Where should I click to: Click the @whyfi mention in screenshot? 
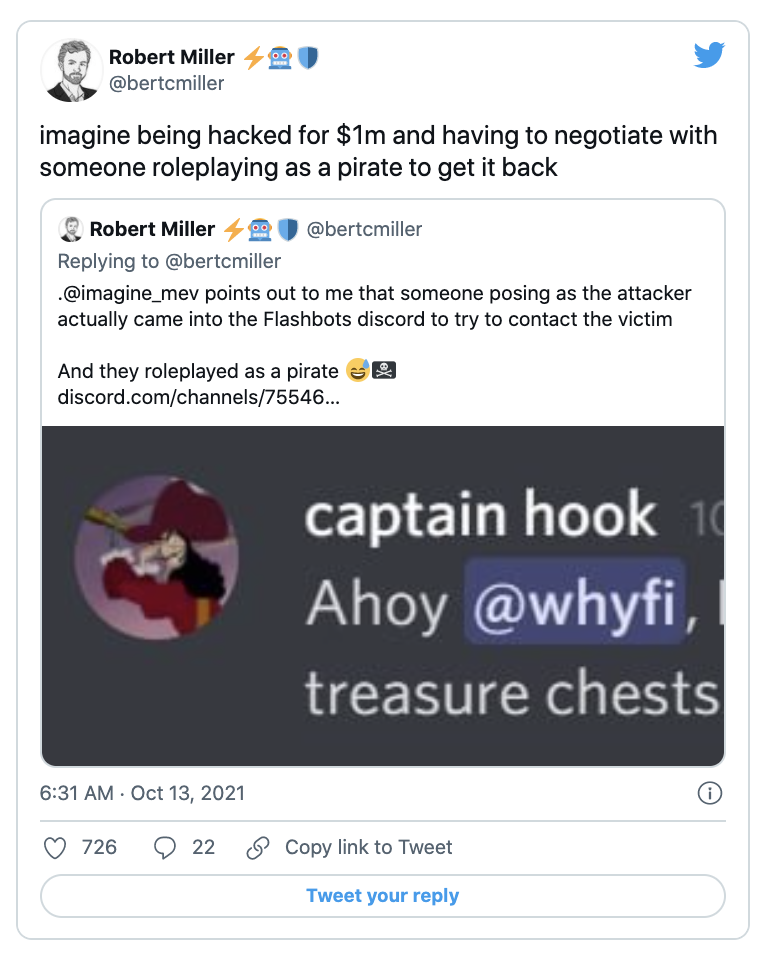(x=573, y=604)
